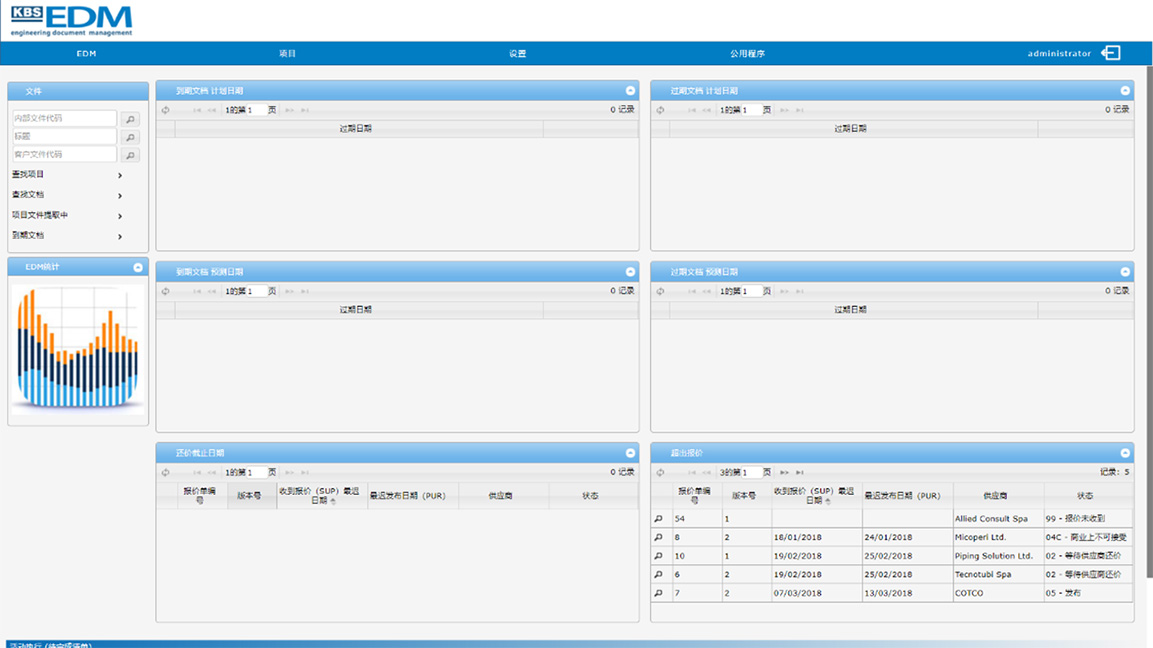Image resolution: width=1153 pixels, height=648 pixels.
Task: Click the next-page arrow in 超出报价 pagination
Action: (x=784, y=471)
